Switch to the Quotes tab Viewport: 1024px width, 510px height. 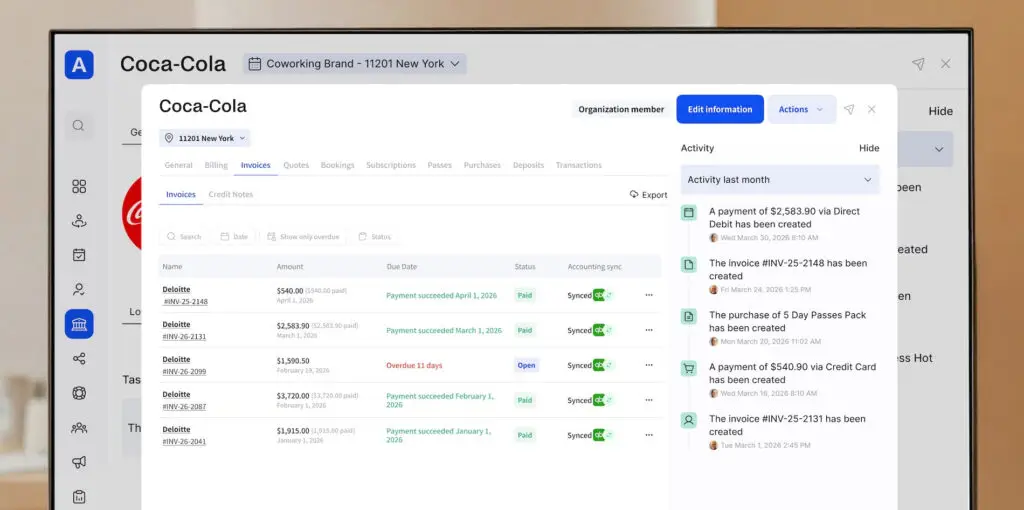click(296, 165)
